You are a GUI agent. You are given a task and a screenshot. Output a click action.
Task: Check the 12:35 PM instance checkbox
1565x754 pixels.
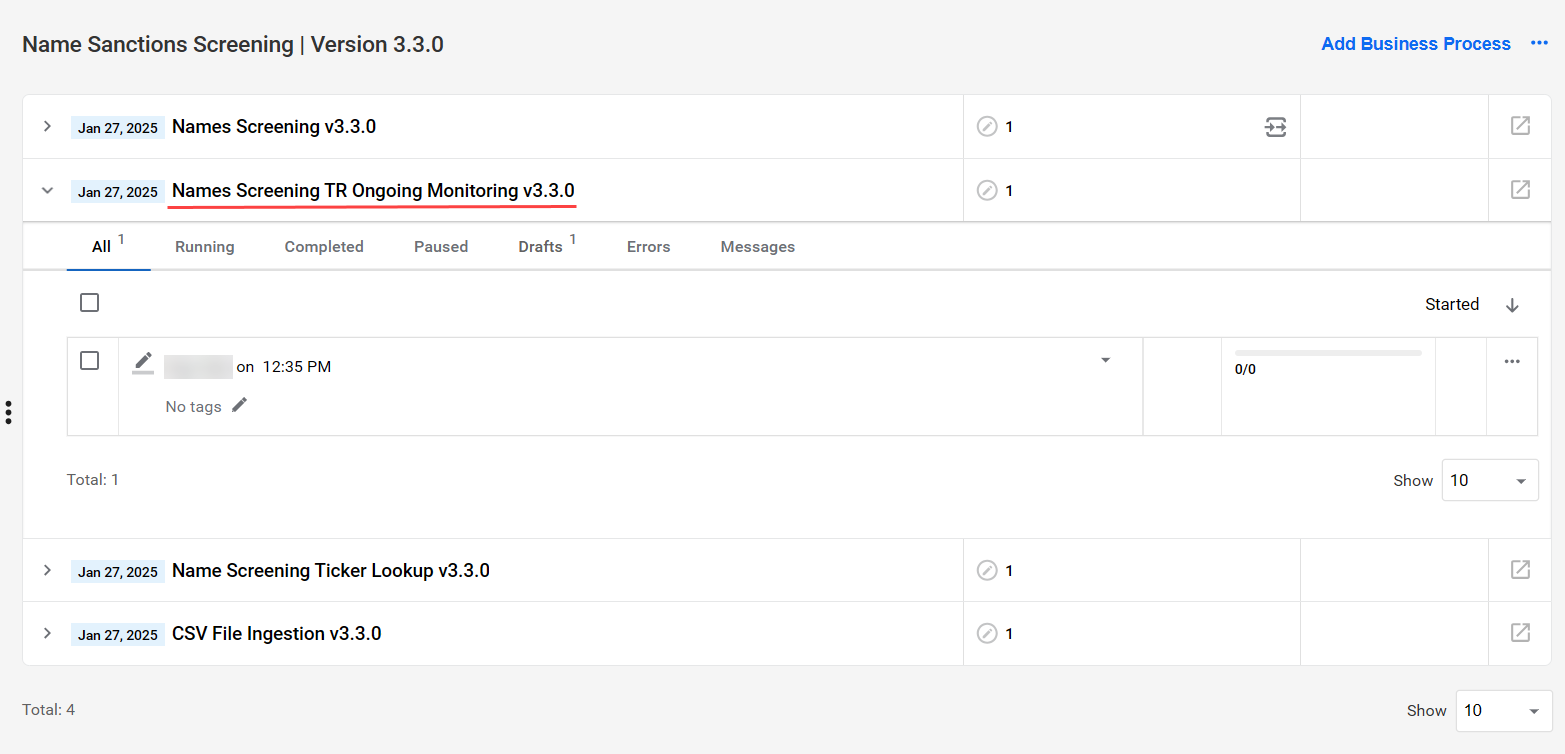tap(89, 360)
